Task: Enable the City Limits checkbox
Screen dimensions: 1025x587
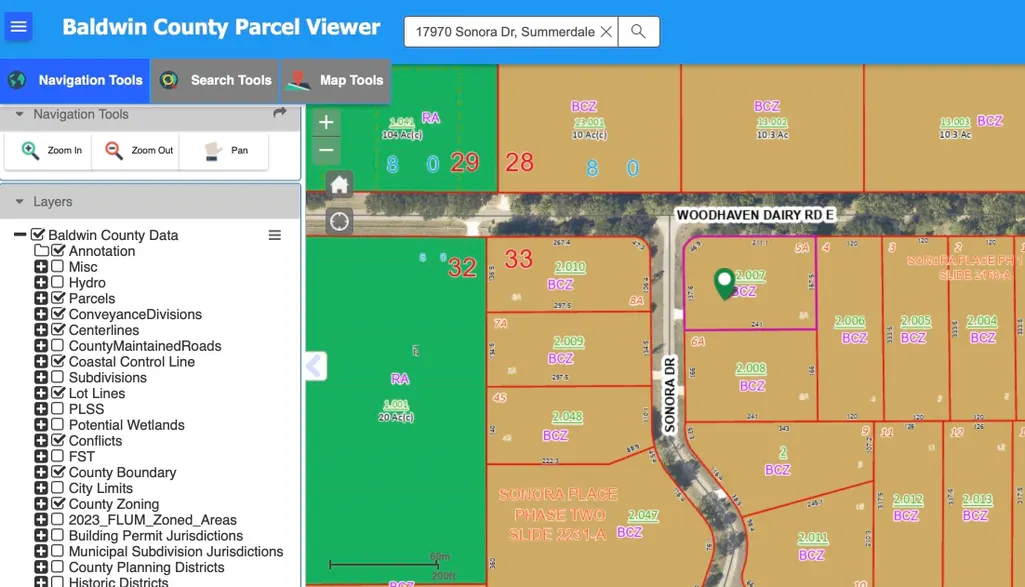Action: [58, 488]
